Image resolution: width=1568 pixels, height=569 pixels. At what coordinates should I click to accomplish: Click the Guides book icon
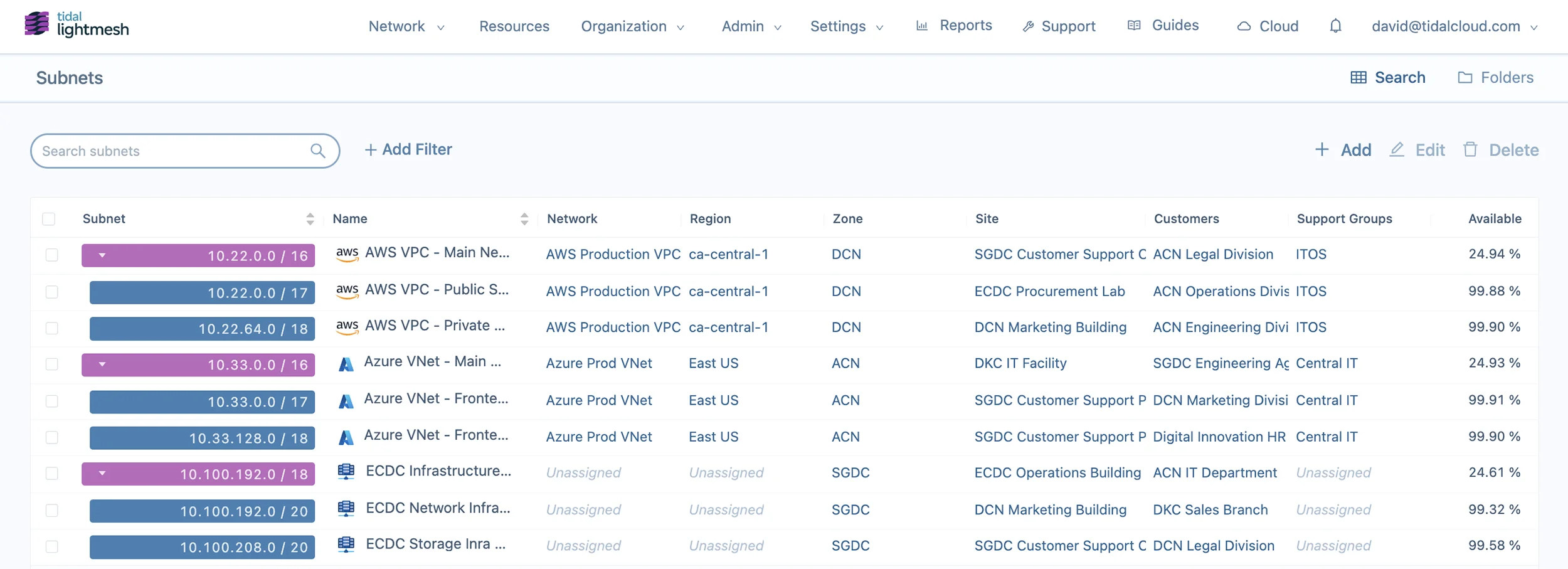pos(1134,25)
